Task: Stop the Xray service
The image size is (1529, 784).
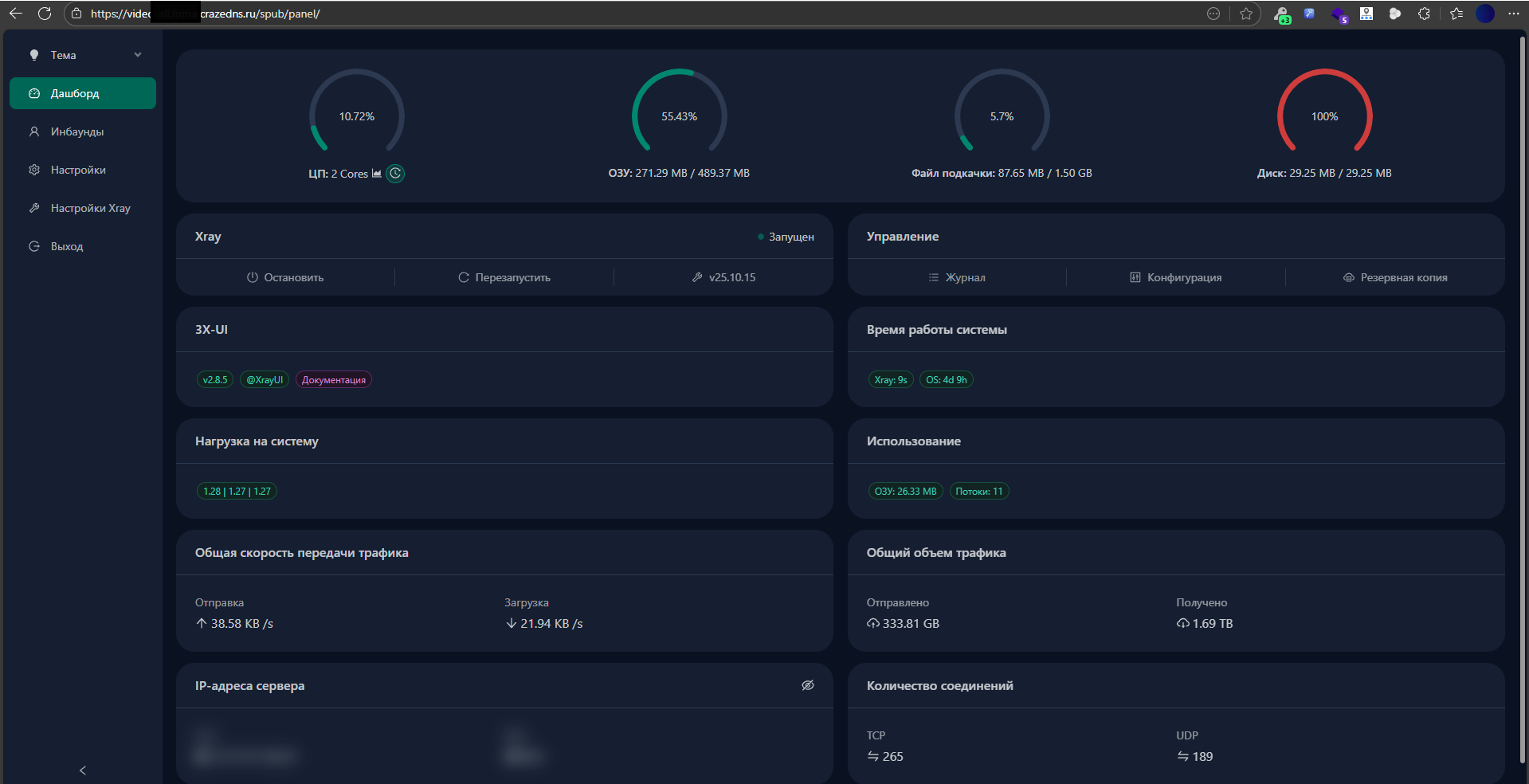Action: point(285,277)
